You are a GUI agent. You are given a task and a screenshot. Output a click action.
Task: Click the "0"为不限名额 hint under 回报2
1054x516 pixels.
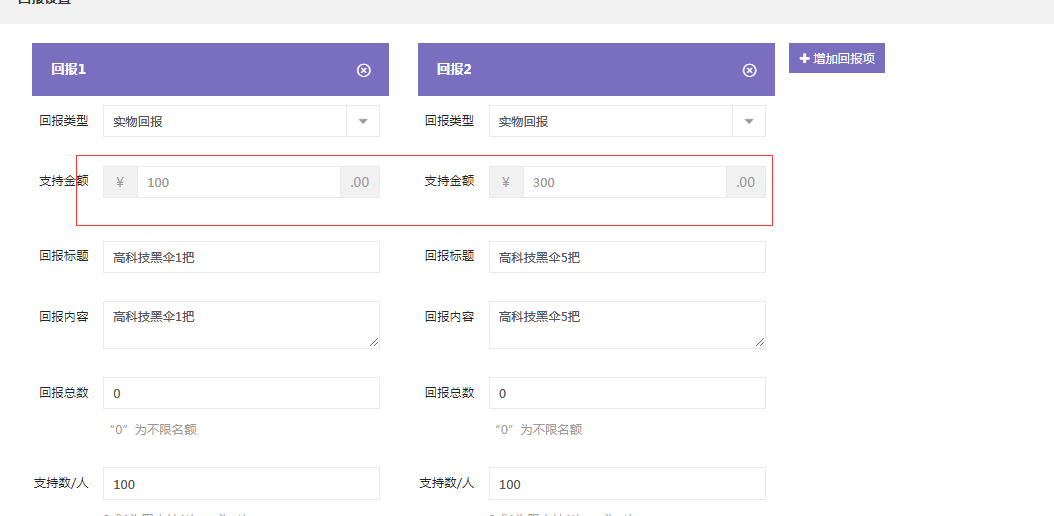539,430
